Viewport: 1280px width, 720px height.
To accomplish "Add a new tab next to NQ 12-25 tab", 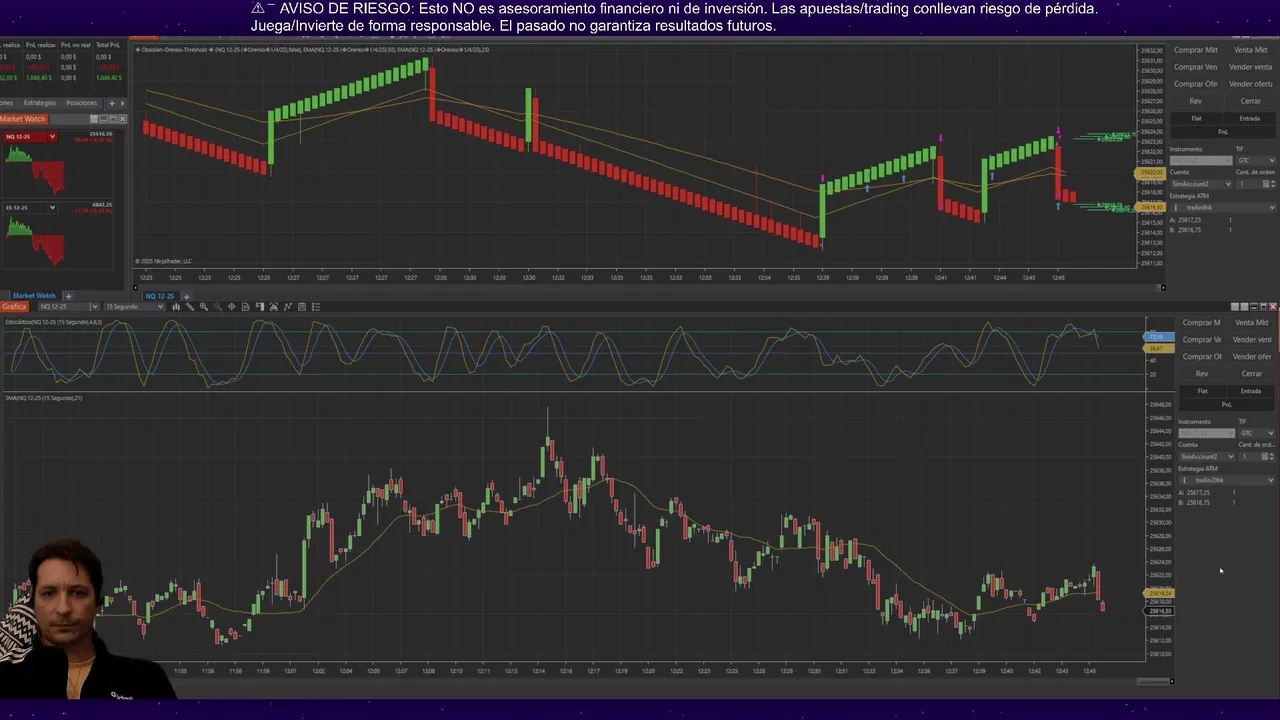I will click(186, 296).
